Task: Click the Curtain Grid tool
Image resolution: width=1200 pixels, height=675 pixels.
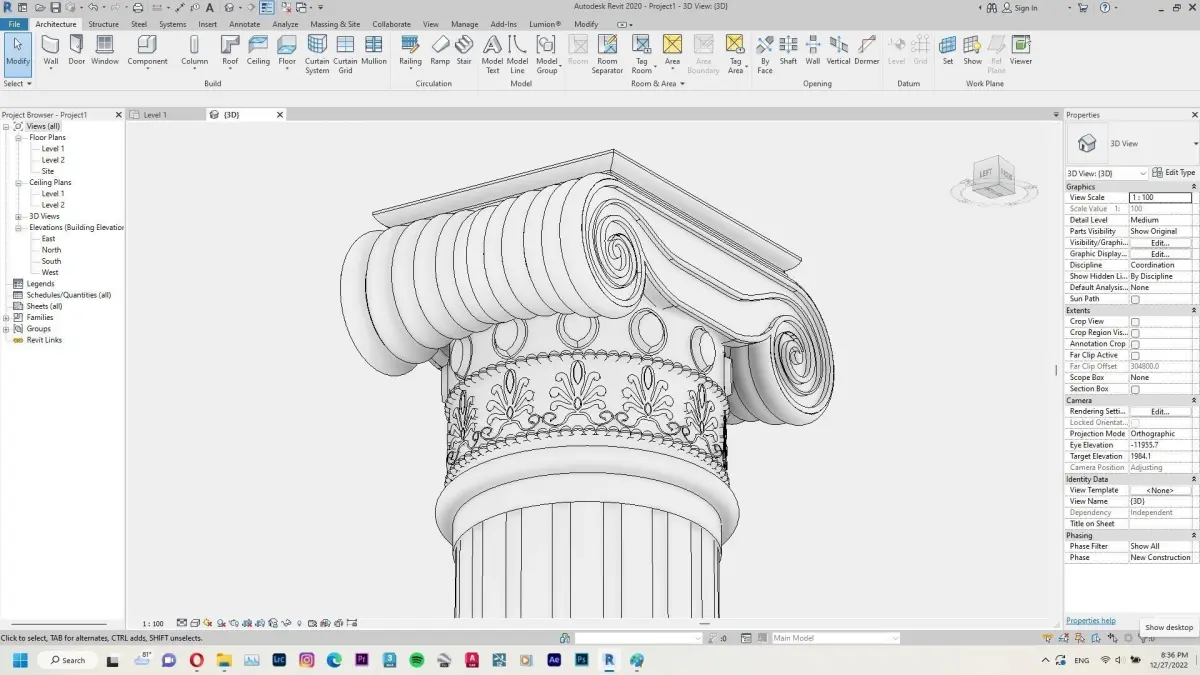Action: click(x=345, y=54)
